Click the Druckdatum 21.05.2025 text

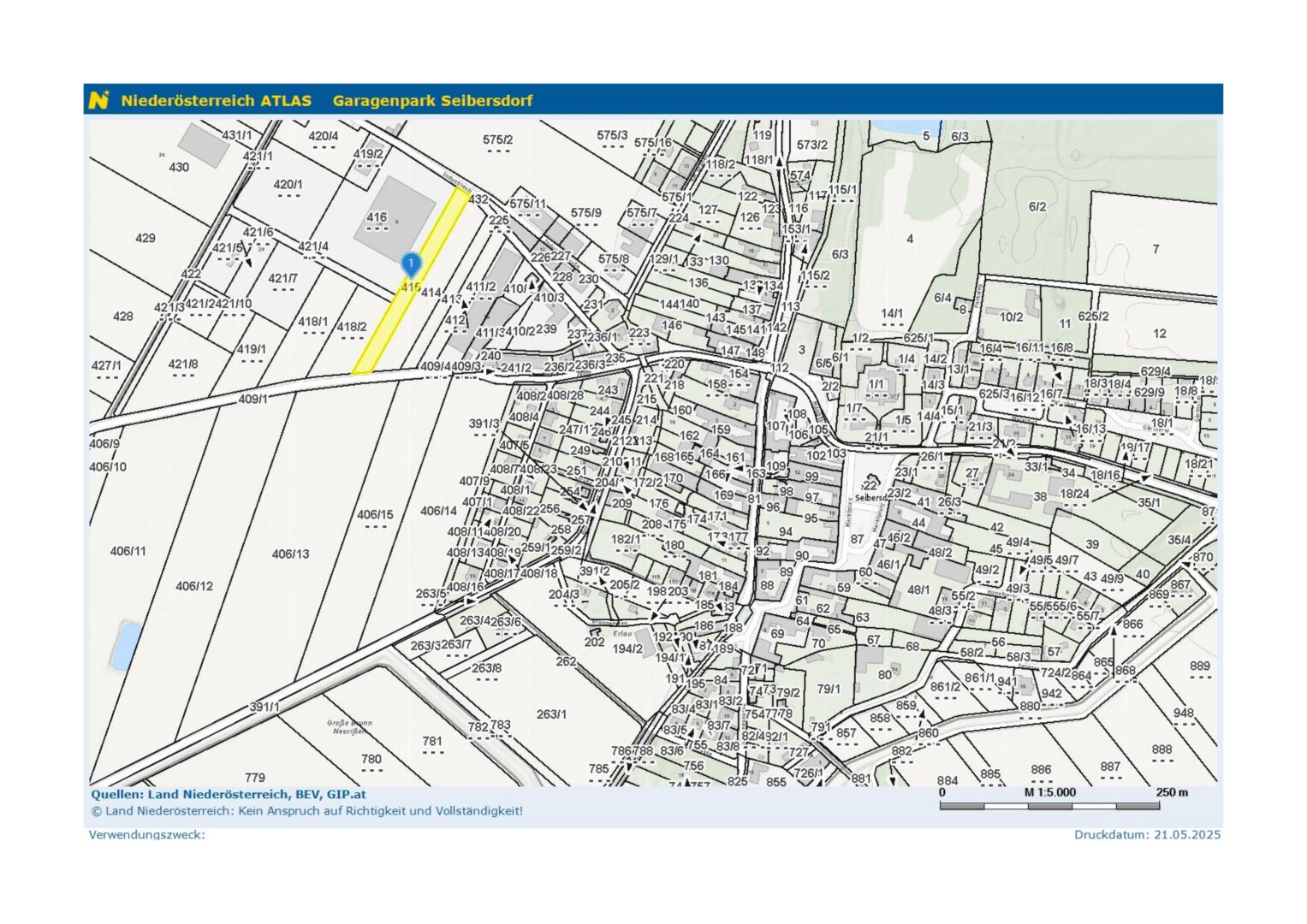pyautogui.click(x=1147, y=834)
